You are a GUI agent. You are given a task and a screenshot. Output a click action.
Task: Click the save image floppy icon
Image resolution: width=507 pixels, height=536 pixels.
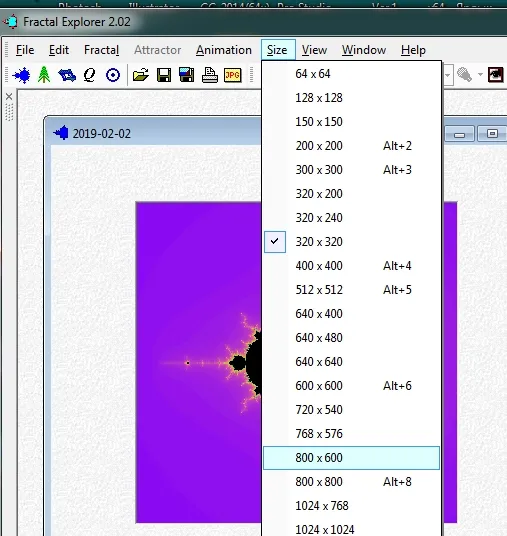pos(187,75)
